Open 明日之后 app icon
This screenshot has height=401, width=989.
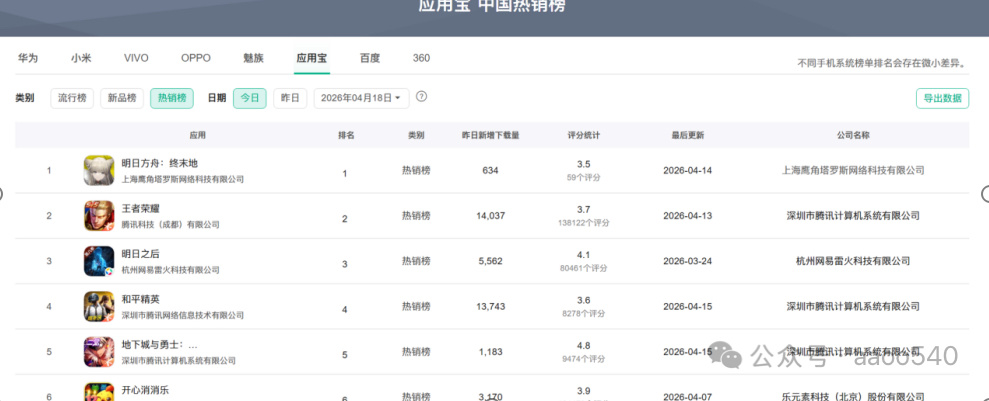99,261
